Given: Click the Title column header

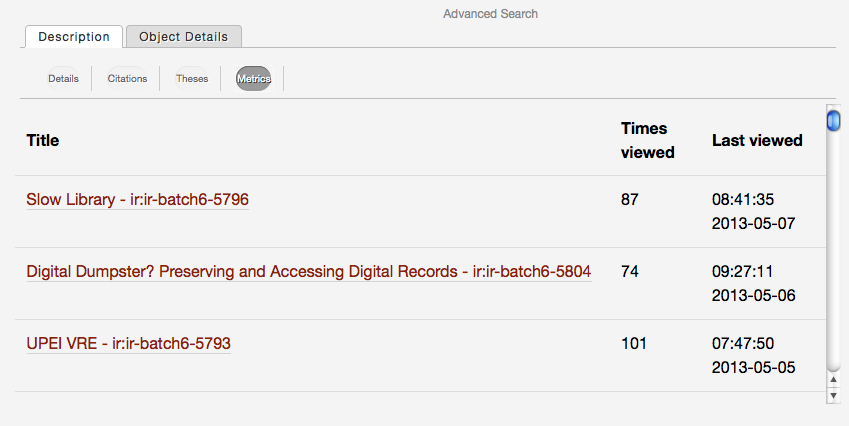Looking at the screenshot, I should coord(43,140).
